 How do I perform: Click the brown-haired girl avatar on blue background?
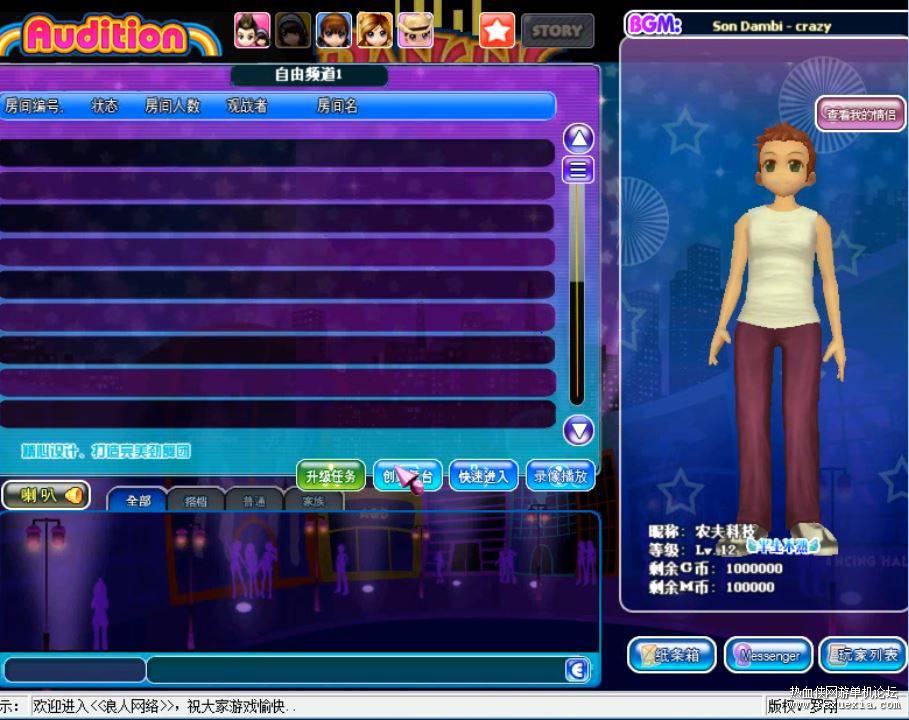tap(334, 30)
